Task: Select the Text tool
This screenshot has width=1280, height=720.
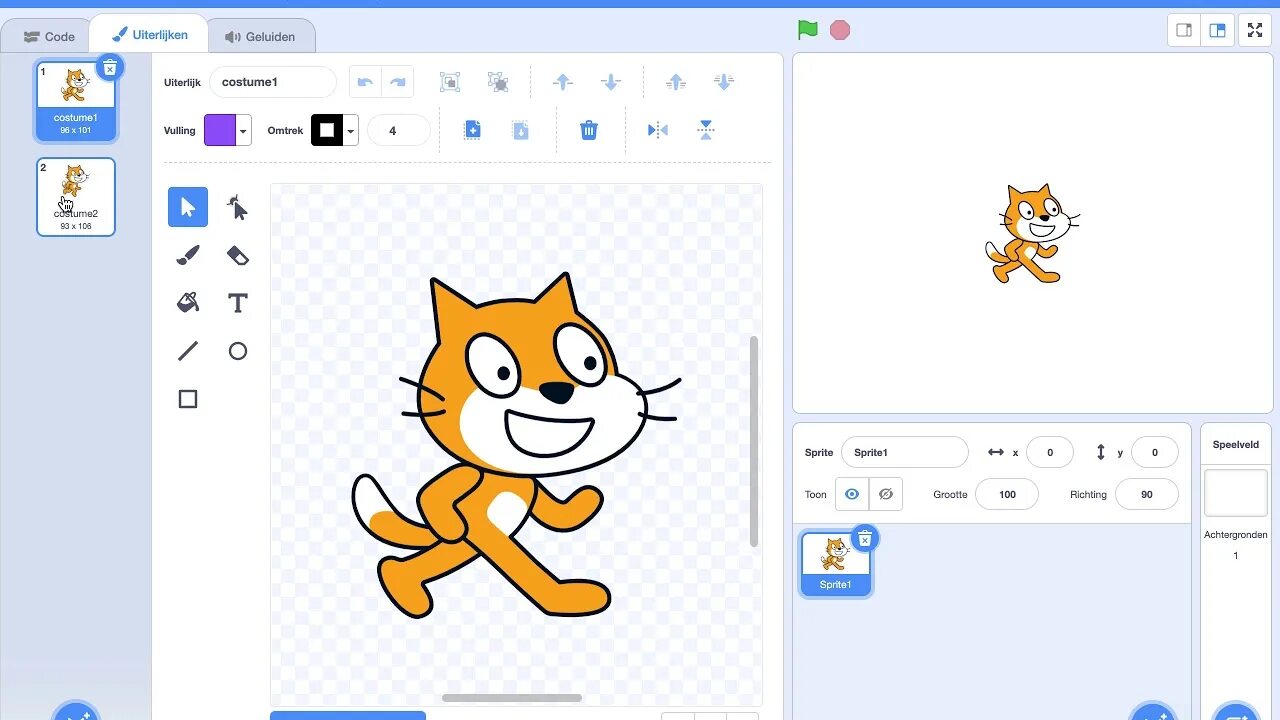Action: tap(237, 303)
